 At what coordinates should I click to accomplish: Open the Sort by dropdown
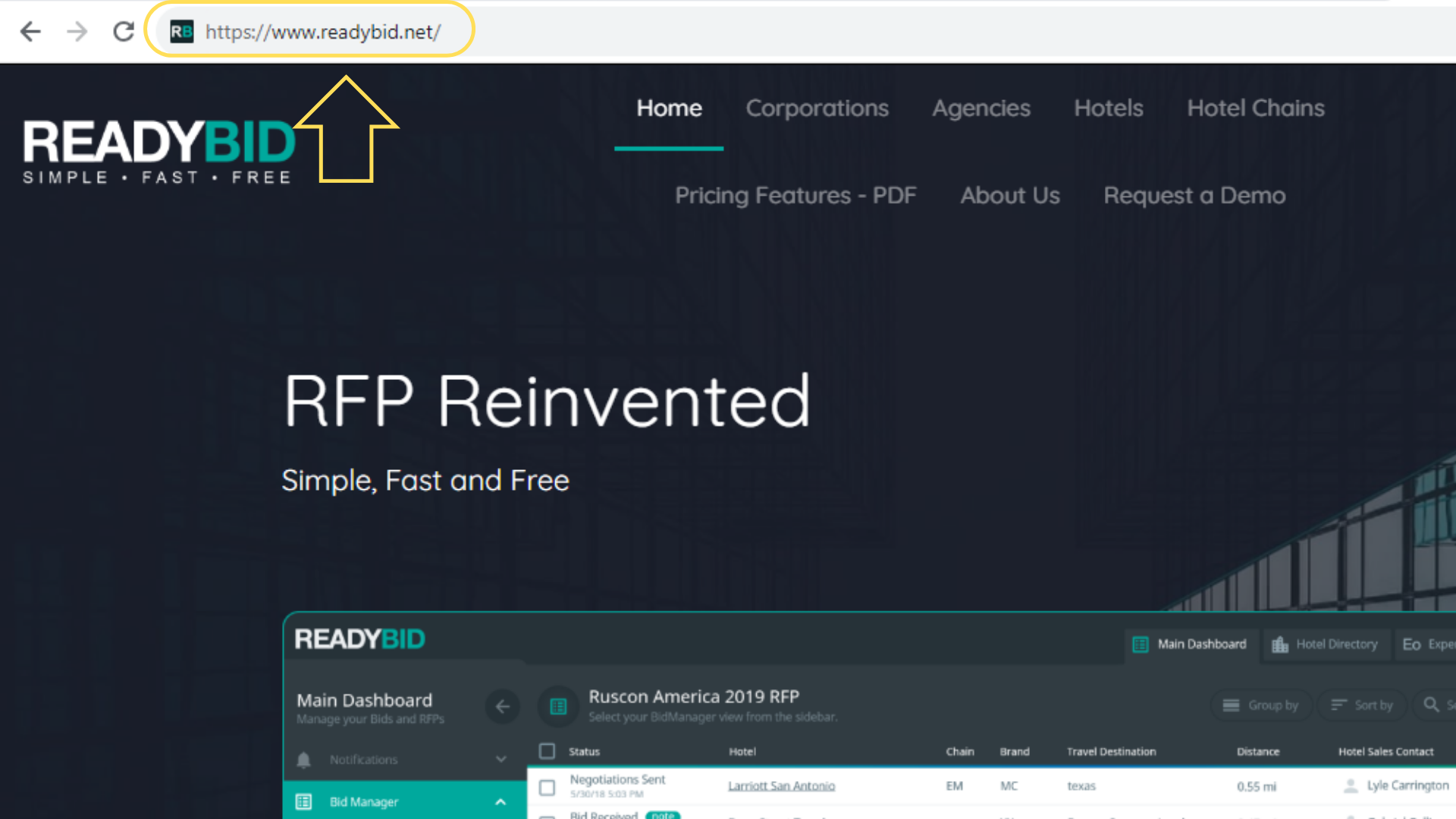[x=1363, y=705]
